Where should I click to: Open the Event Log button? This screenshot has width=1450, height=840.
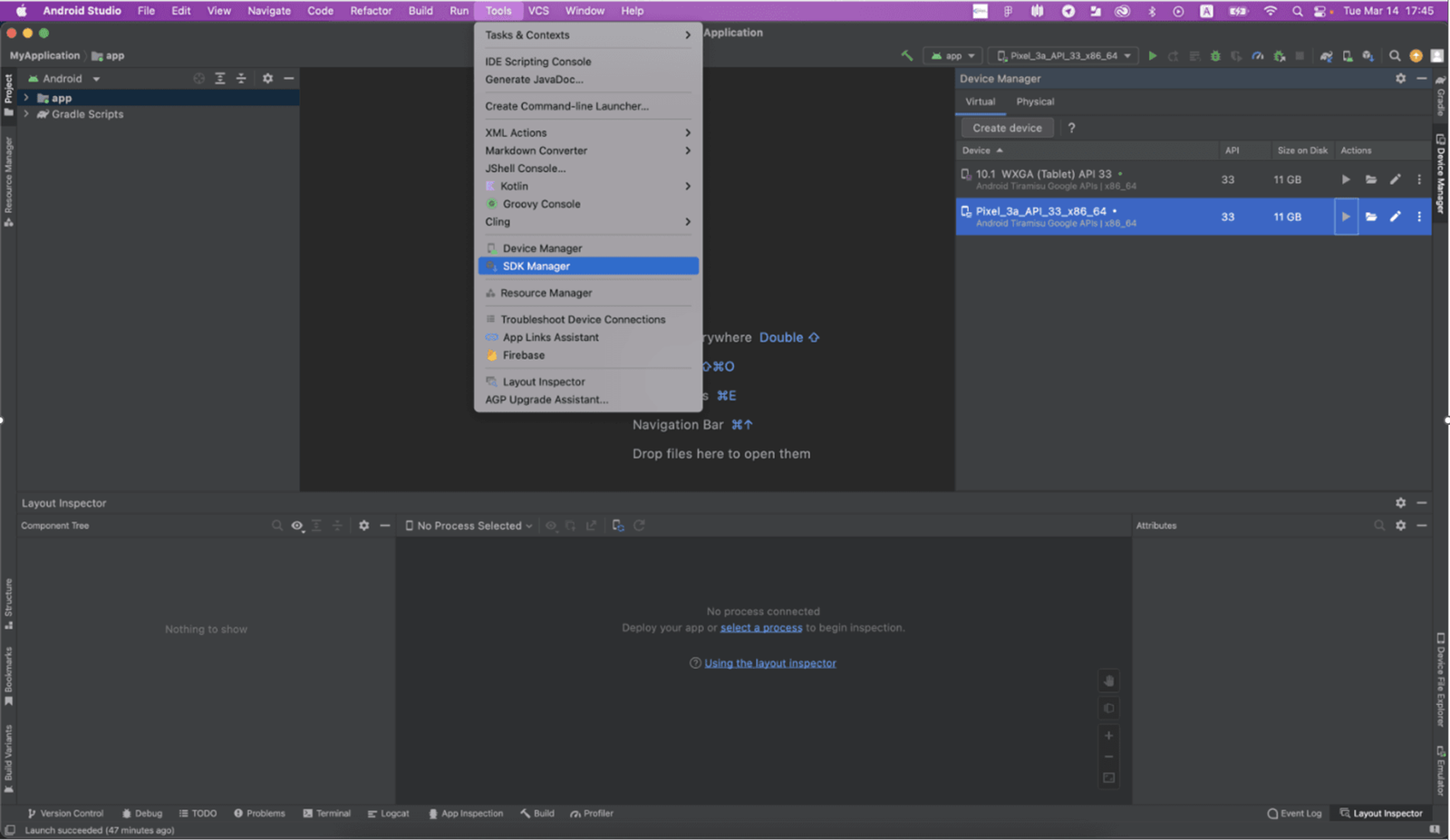[1294, 814]
